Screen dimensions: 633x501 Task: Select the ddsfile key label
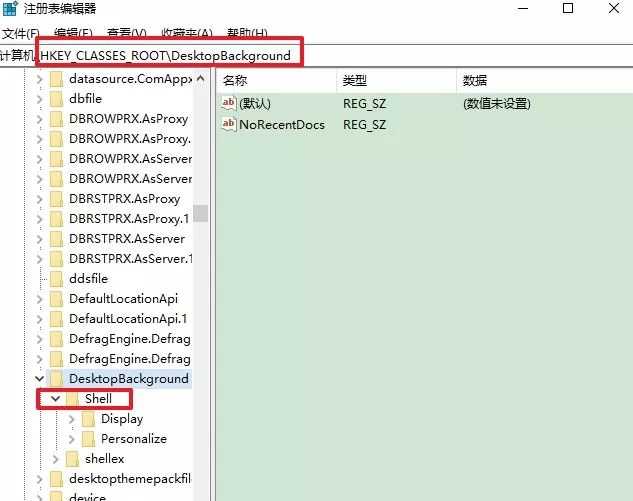pos(88,279)
